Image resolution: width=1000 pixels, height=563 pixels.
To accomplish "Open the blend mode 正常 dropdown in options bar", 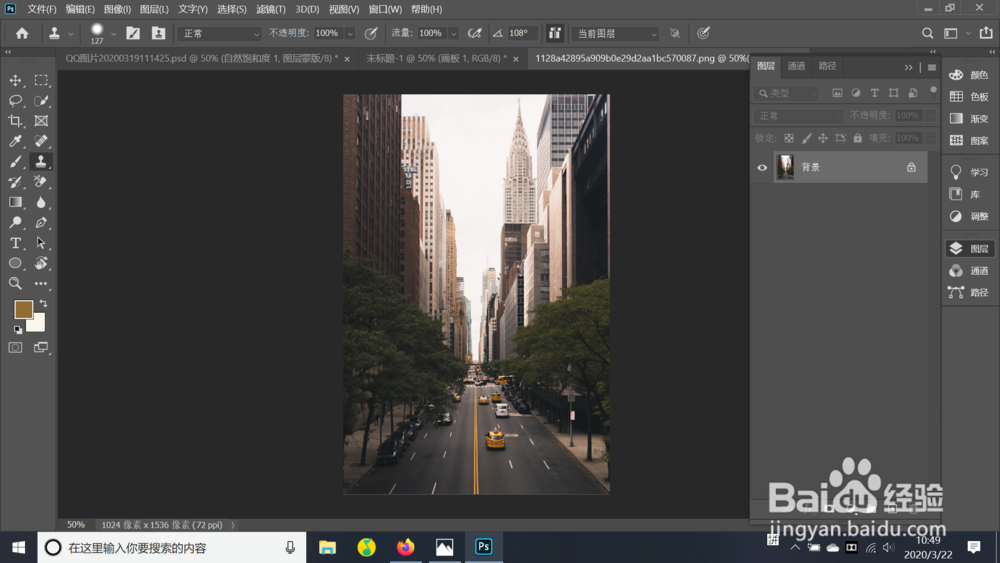I will [219, 34].
